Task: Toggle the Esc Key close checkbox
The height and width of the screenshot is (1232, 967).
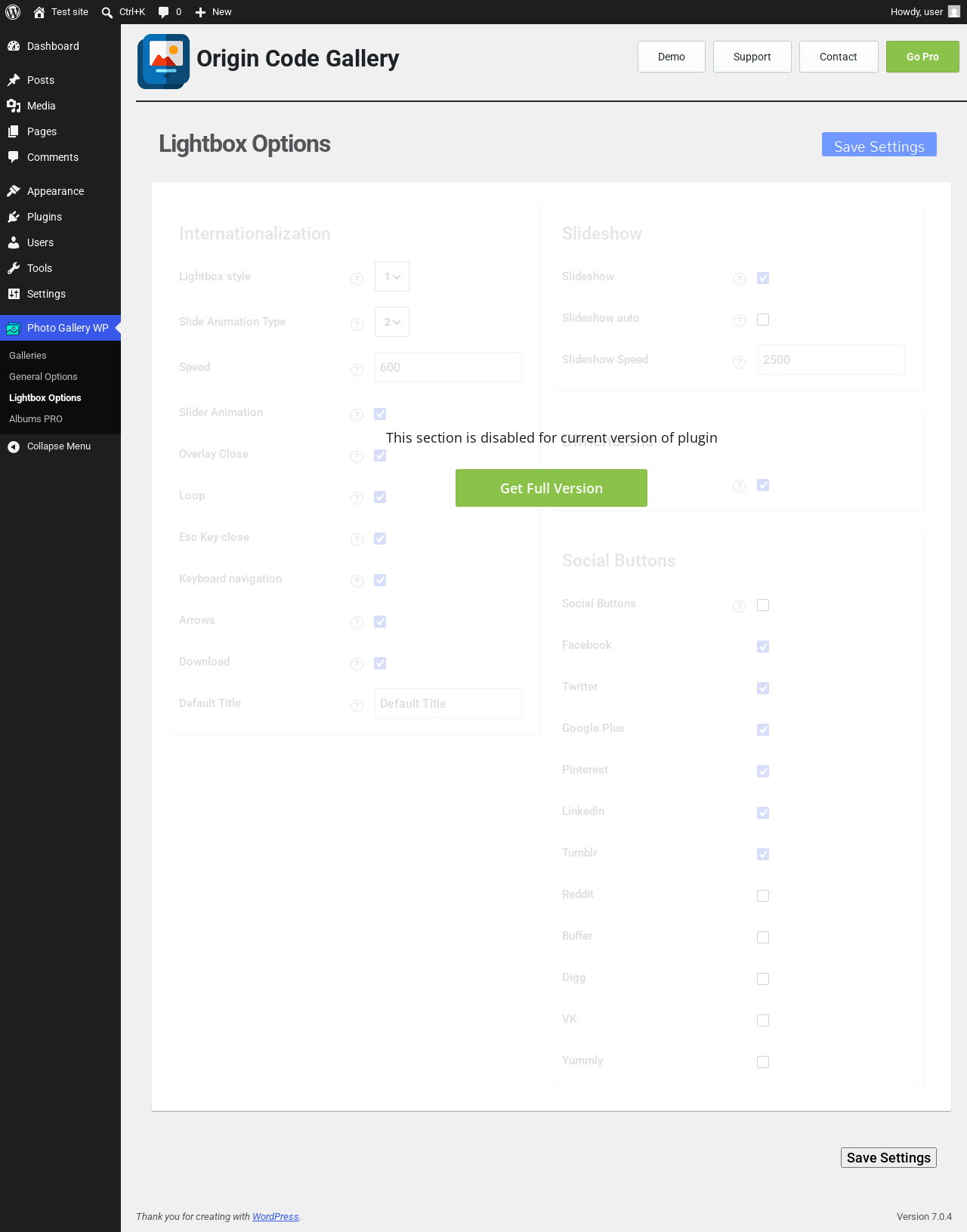Action: [x=380, y=539]
